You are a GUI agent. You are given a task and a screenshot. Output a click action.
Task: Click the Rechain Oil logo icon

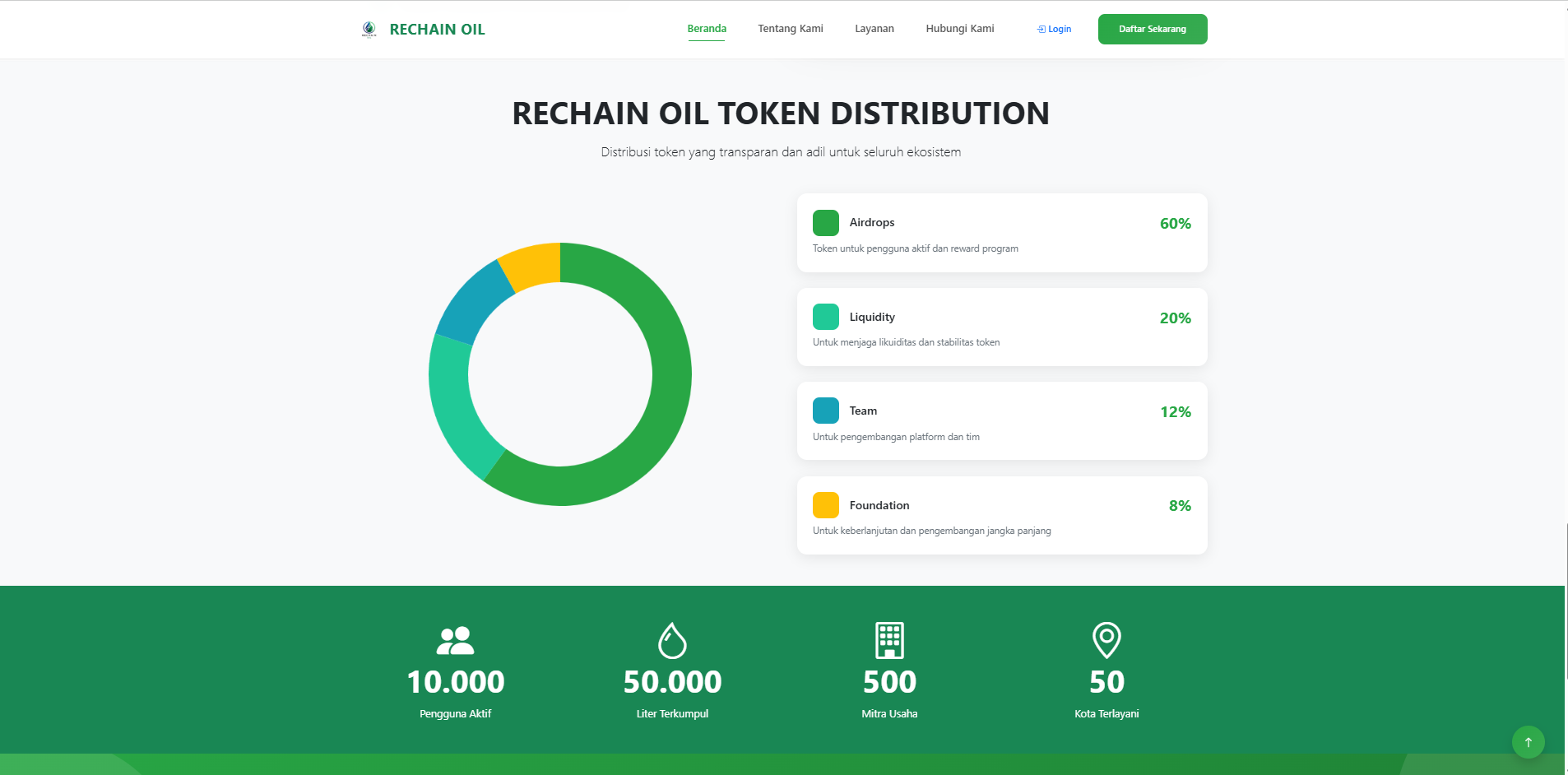(x=370, y=29)
